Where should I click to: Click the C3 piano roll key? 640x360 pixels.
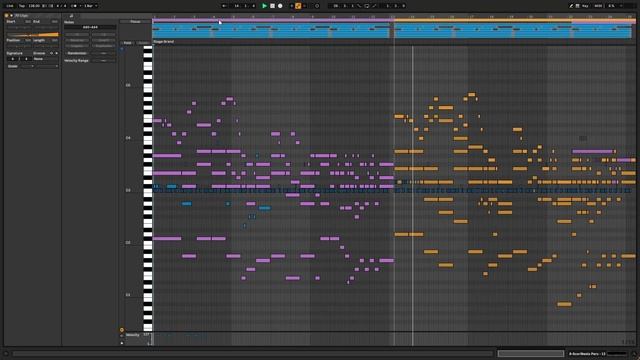(148, 190)
